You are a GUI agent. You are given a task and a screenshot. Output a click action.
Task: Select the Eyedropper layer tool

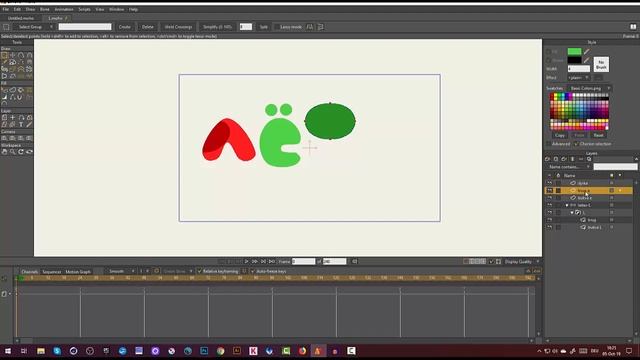click(x=29, y=124)
